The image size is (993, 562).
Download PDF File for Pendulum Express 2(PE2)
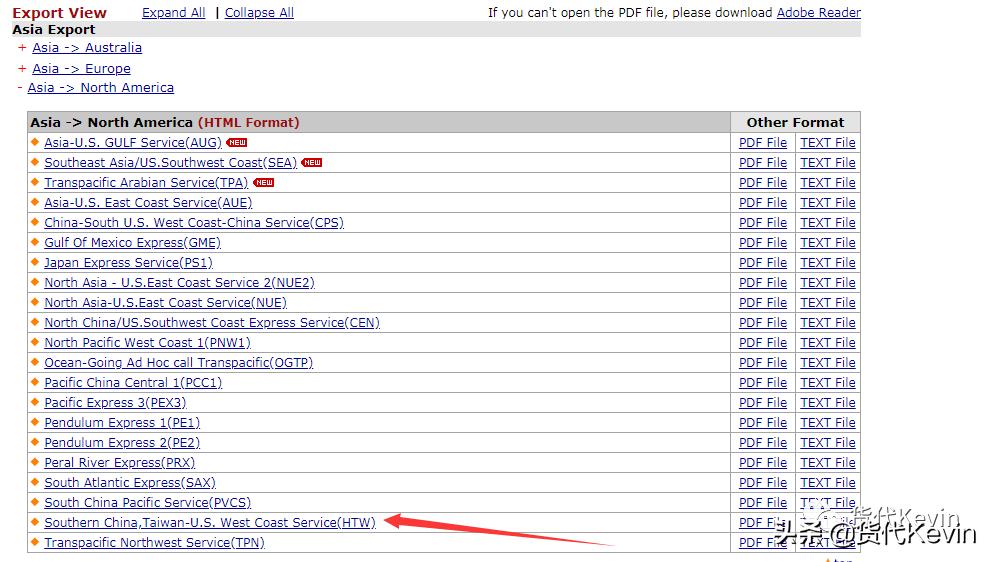click(x=762, y=443)
